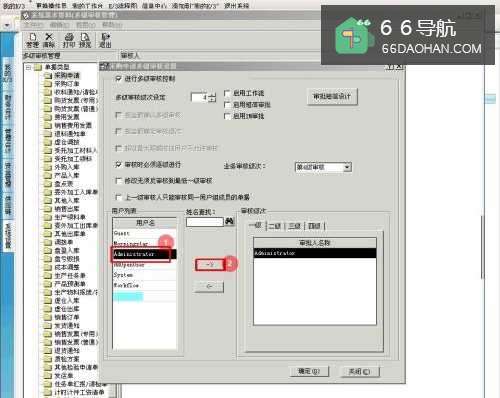Switch to the 二级 review level tab
Viewport: 500px width, 398px height.
[x=274, y=226]
